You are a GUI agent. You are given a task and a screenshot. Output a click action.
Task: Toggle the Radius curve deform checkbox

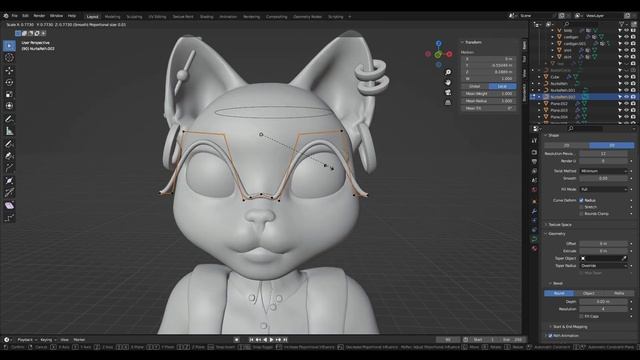click(582, 200)
